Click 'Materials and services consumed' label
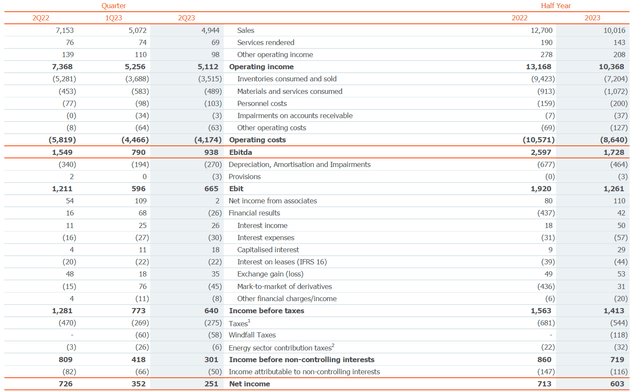This screenshot has height=392, width=640. (290, 91)
